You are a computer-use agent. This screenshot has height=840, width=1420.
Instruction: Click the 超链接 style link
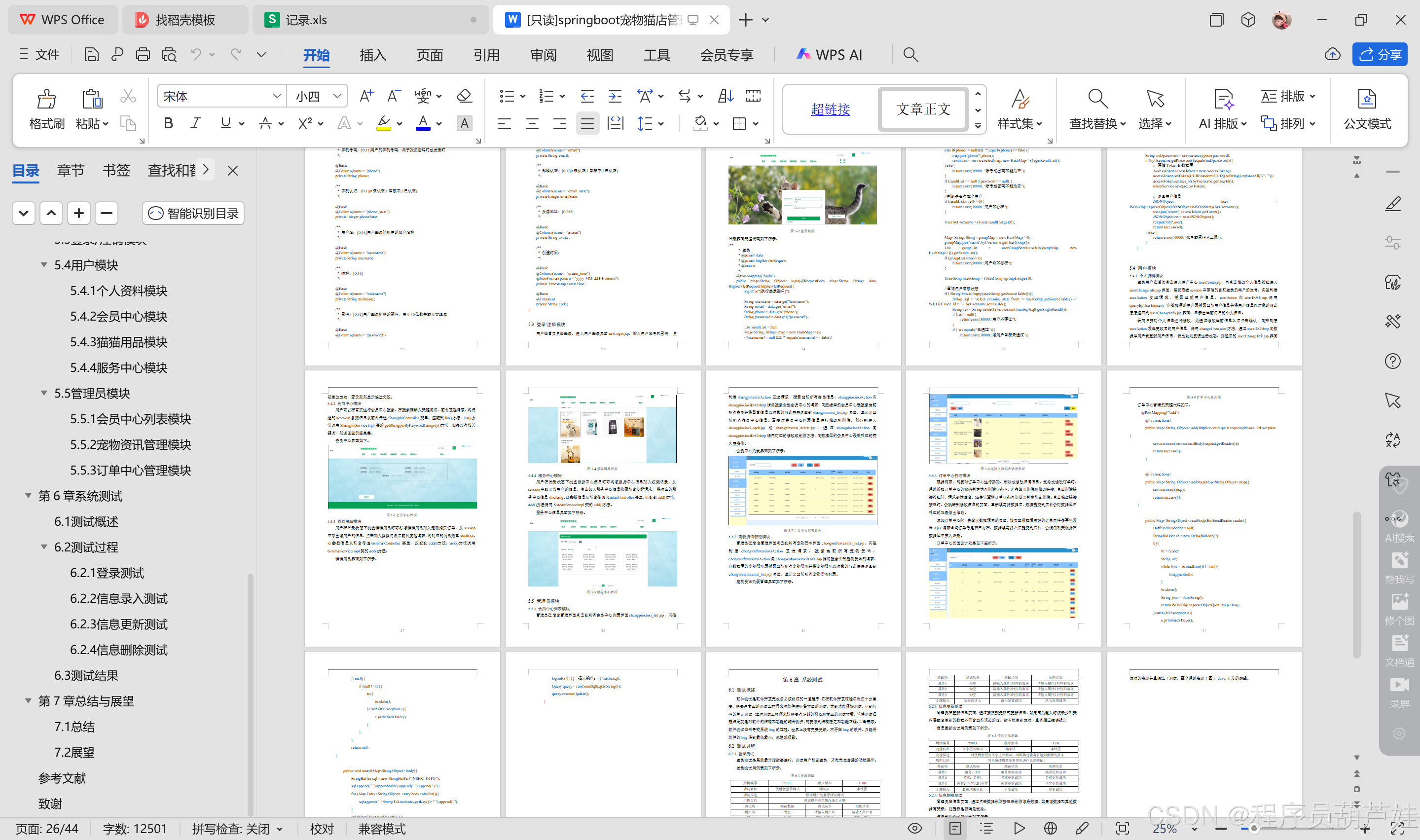830,109
